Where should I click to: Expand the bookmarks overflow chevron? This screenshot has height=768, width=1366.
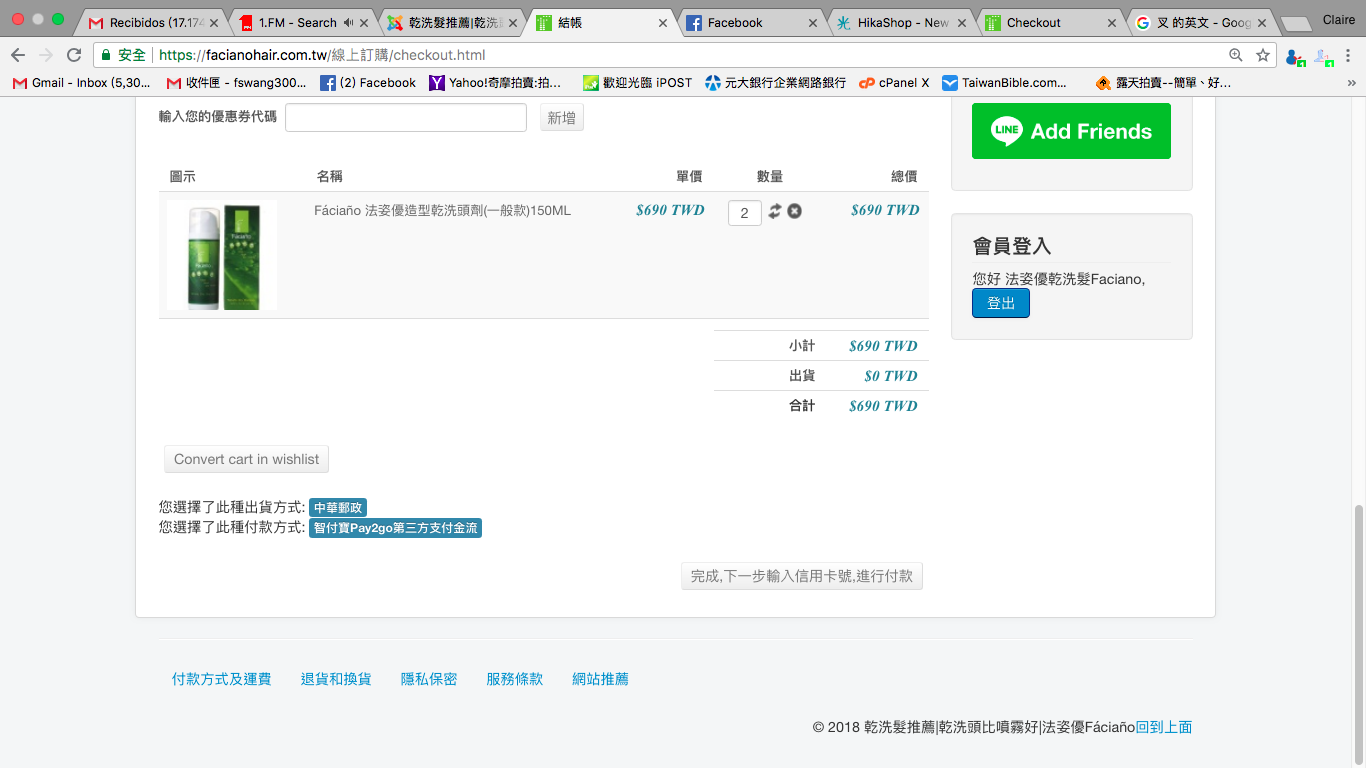1351,83
